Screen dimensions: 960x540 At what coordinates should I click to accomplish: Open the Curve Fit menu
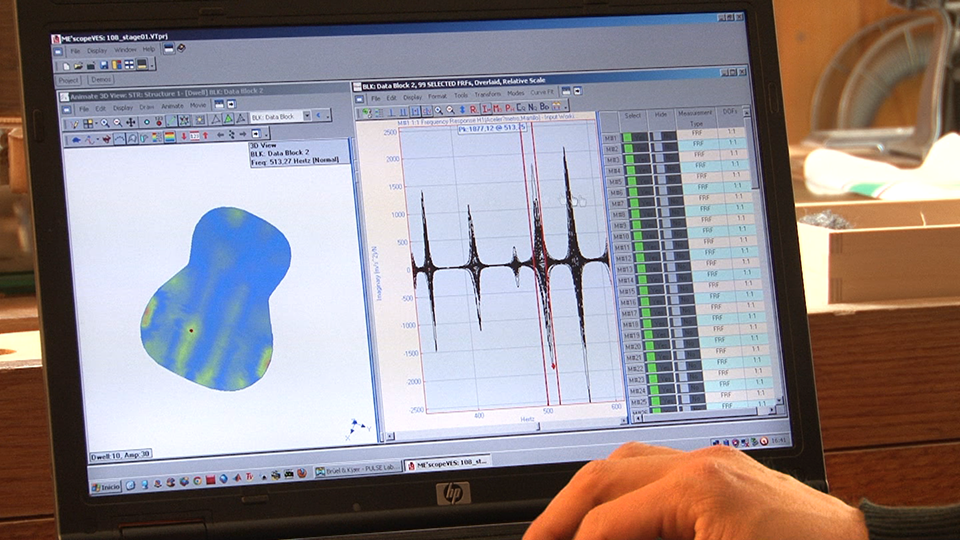click(542, 92)
